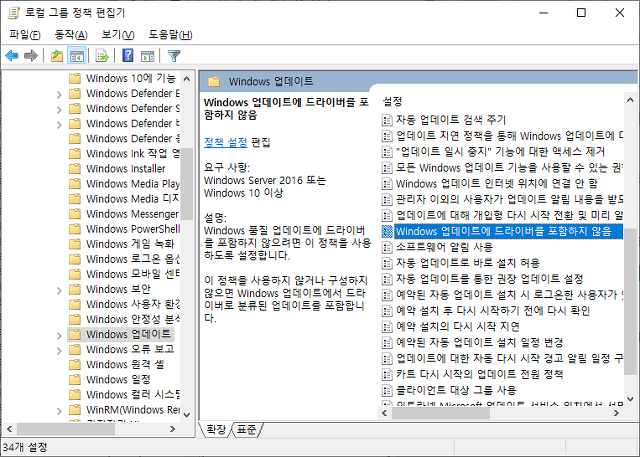Image resolution: width=640 pixels, height=457 pixels.
Task: Click tree pane scroll down arrow
Action: pyautogui.click(x=187, y=415)
